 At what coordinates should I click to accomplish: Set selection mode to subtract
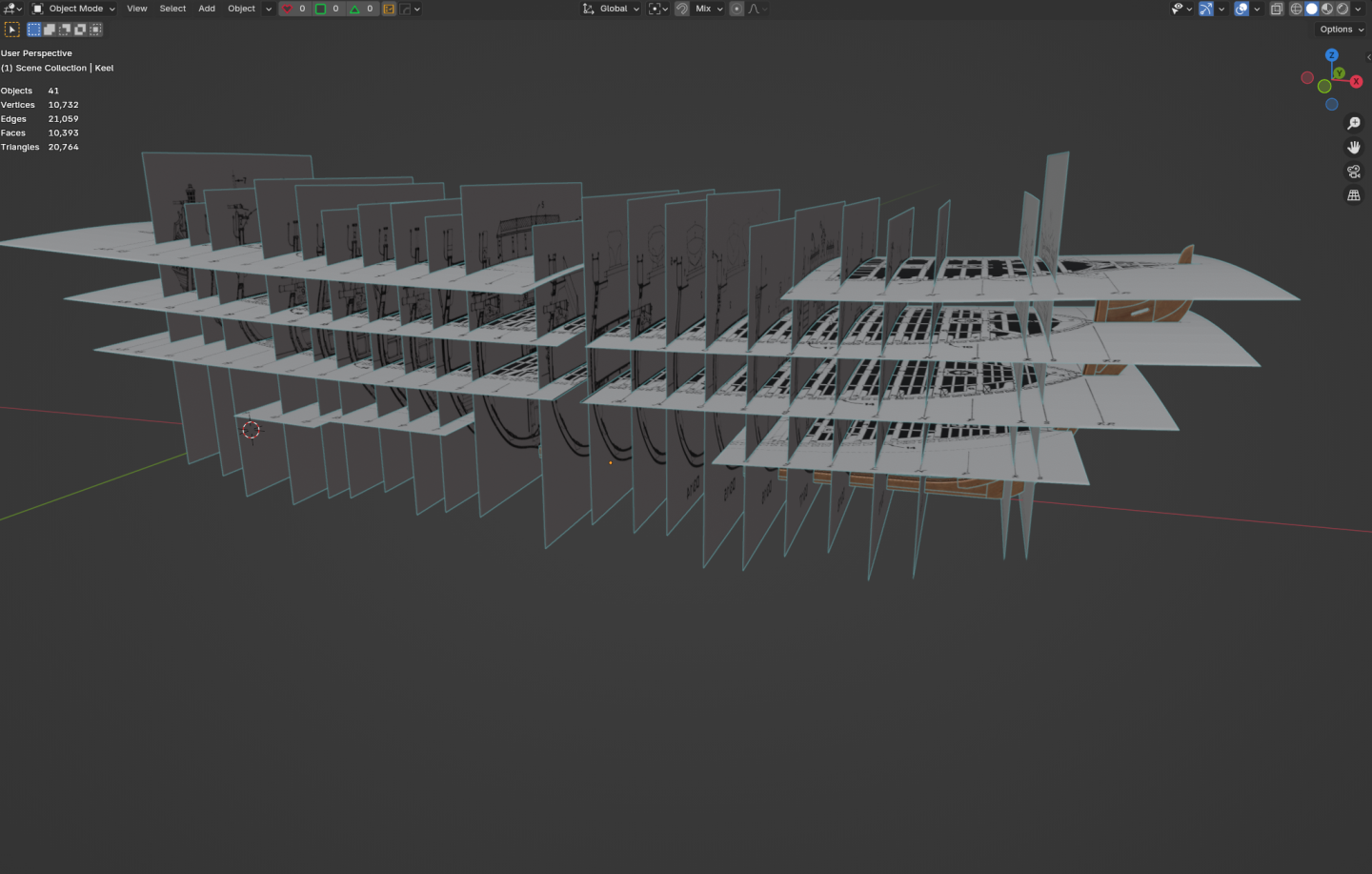65,30
